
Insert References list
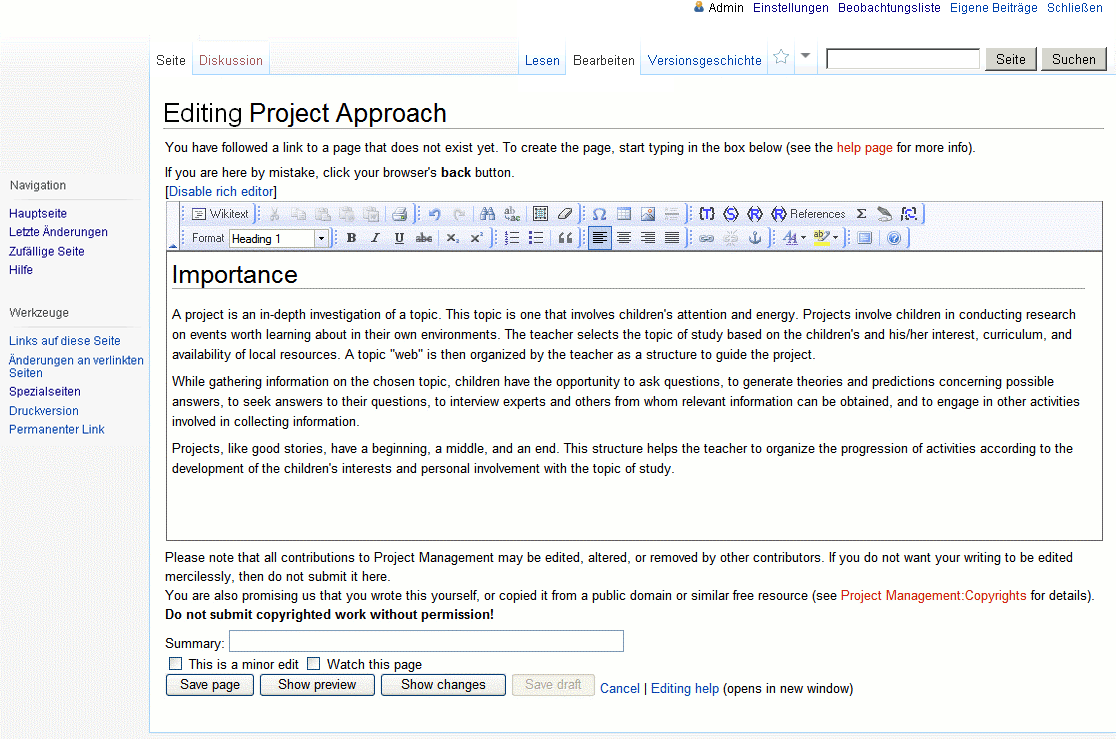pyautogui.click(x=809, y=214)
